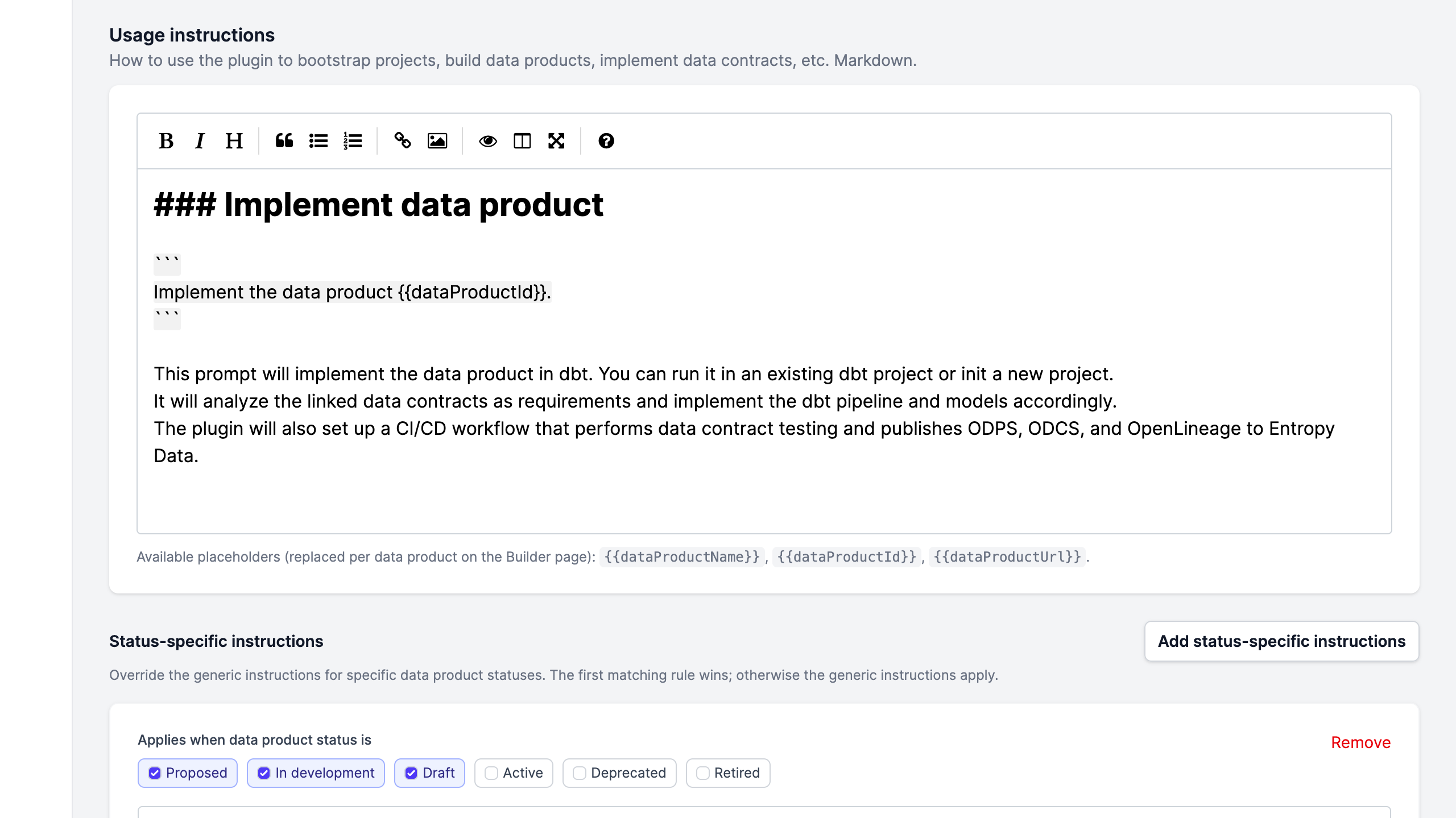This screenshot has height=818, width=1456.
Task: Toggle side-by-side editor view
Action: click(x=522, y=141)
